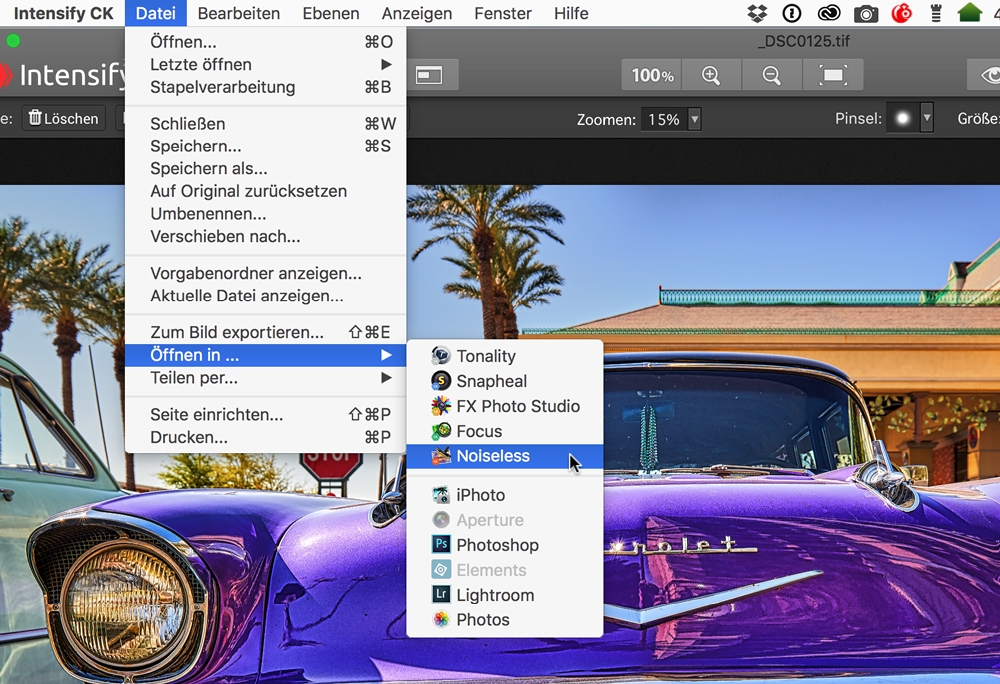Choose Zum Bild exportieren...

(x=265, y=332)
